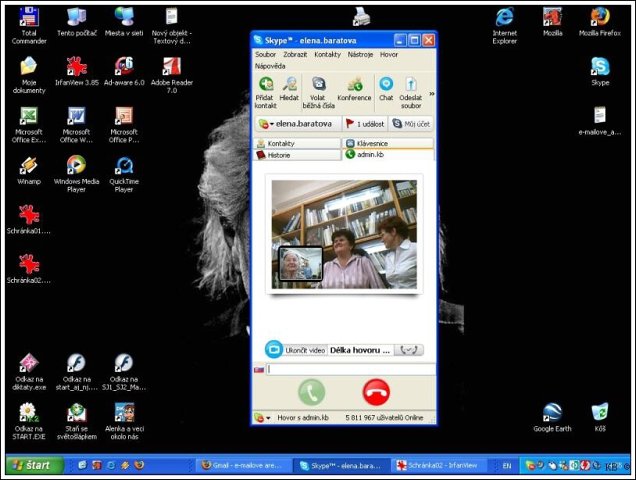Screen dimensions: 636x480
Task: Switch to the Klávesnice tab
Action: 388,143
